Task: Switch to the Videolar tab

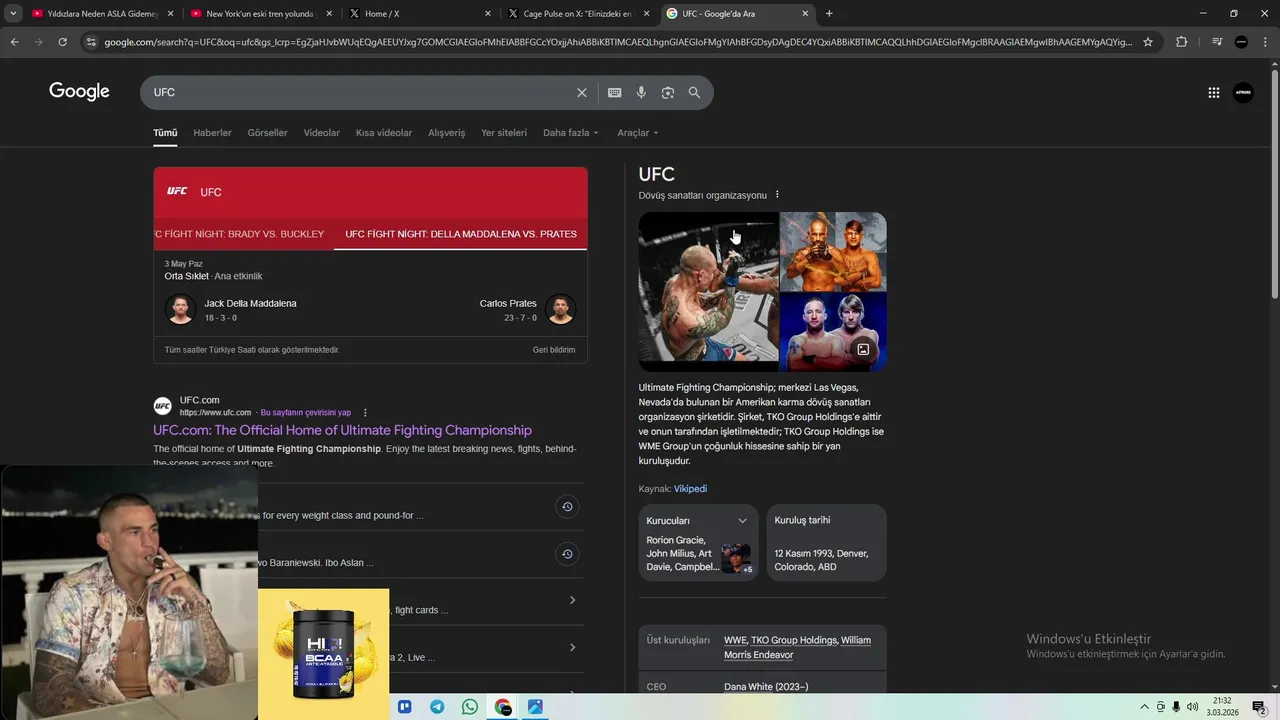Action: (322, 132)
